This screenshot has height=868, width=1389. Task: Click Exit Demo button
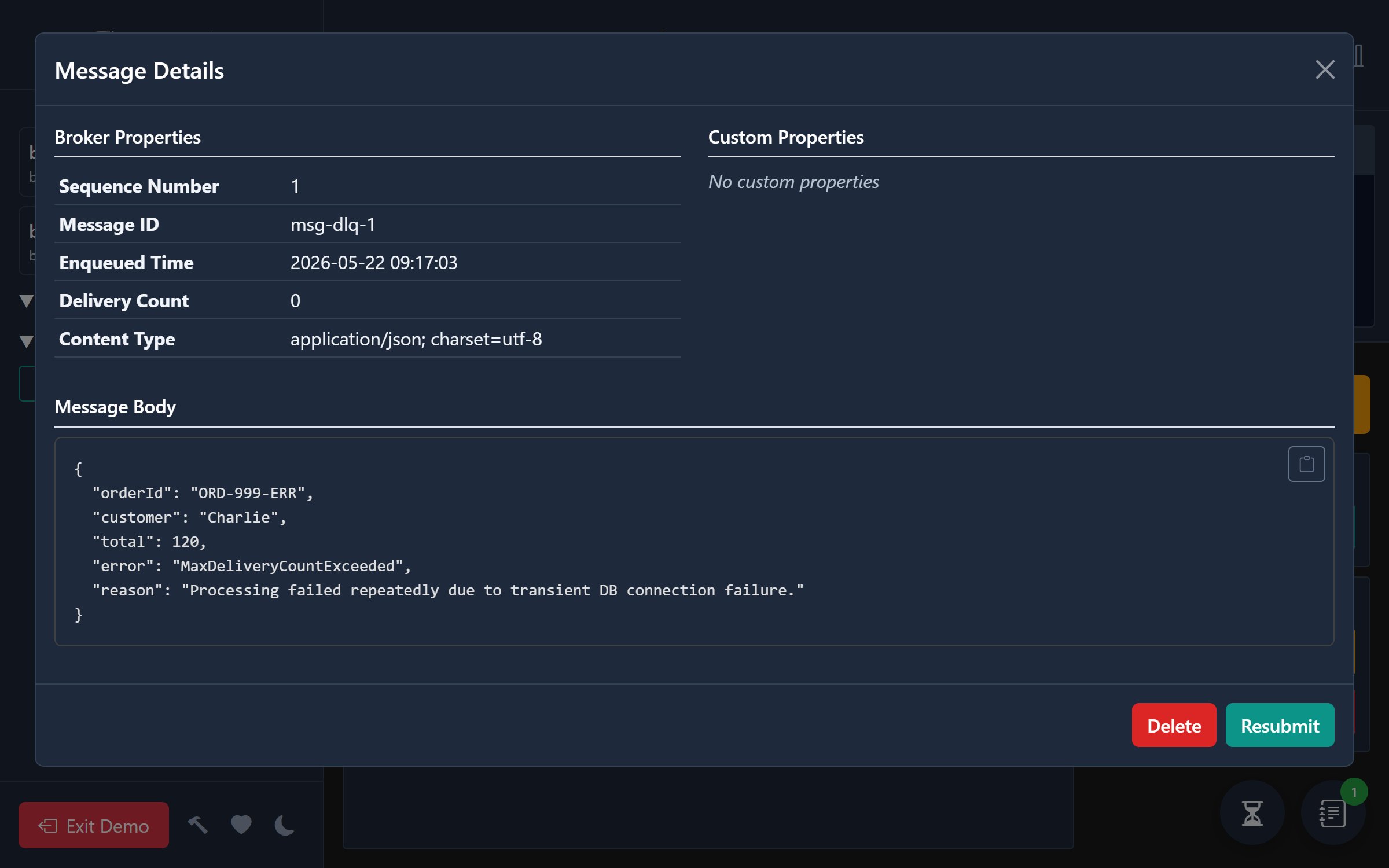(x=94, y=825)
